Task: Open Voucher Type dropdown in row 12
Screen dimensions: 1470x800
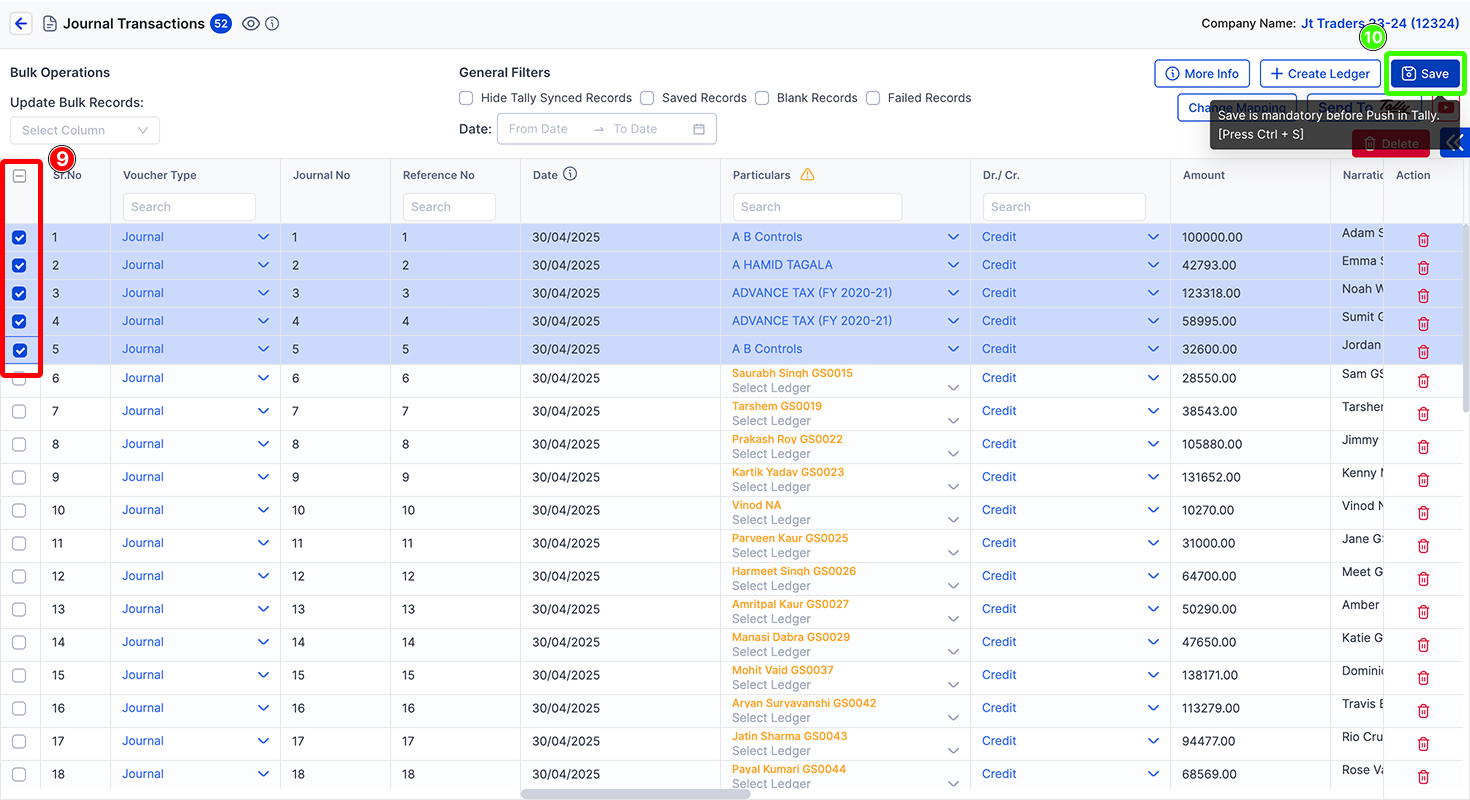Action: point(196,576)
